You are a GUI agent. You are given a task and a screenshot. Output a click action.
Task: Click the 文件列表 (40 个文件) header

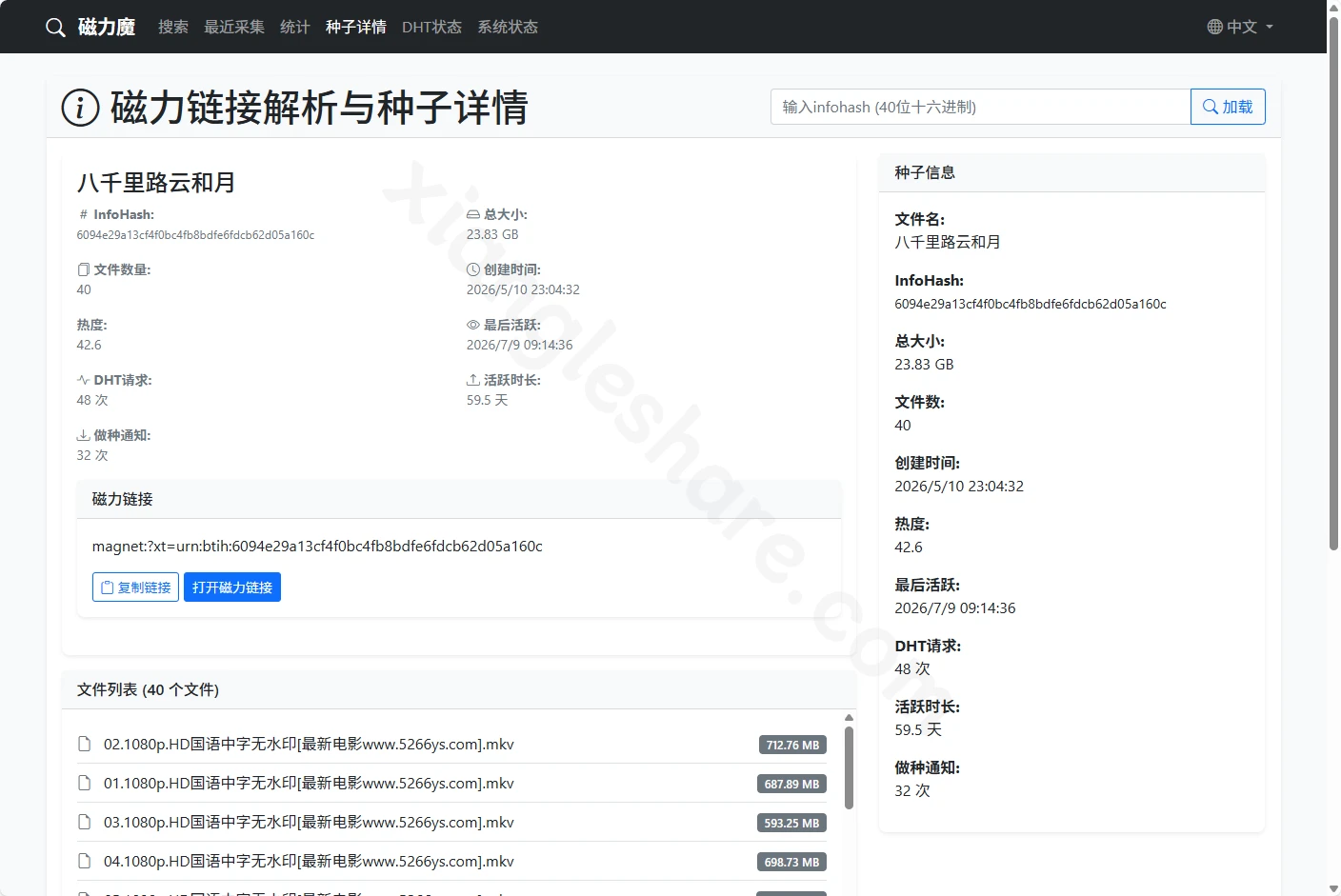pyautogui.click(x=459, y=689)
